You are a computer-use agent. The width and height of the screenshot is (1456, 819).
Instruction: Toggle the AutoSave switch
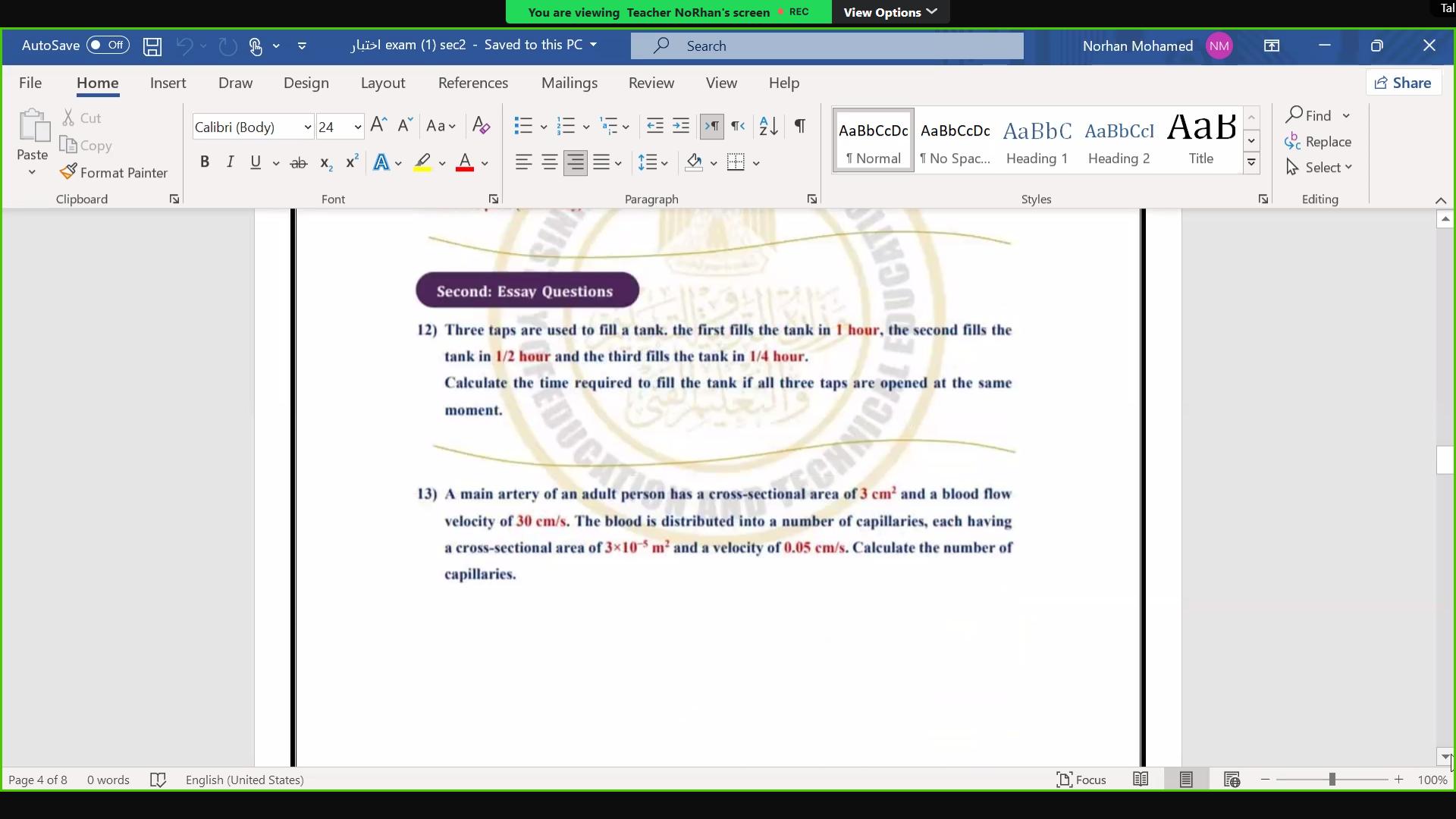coord(108,45)
